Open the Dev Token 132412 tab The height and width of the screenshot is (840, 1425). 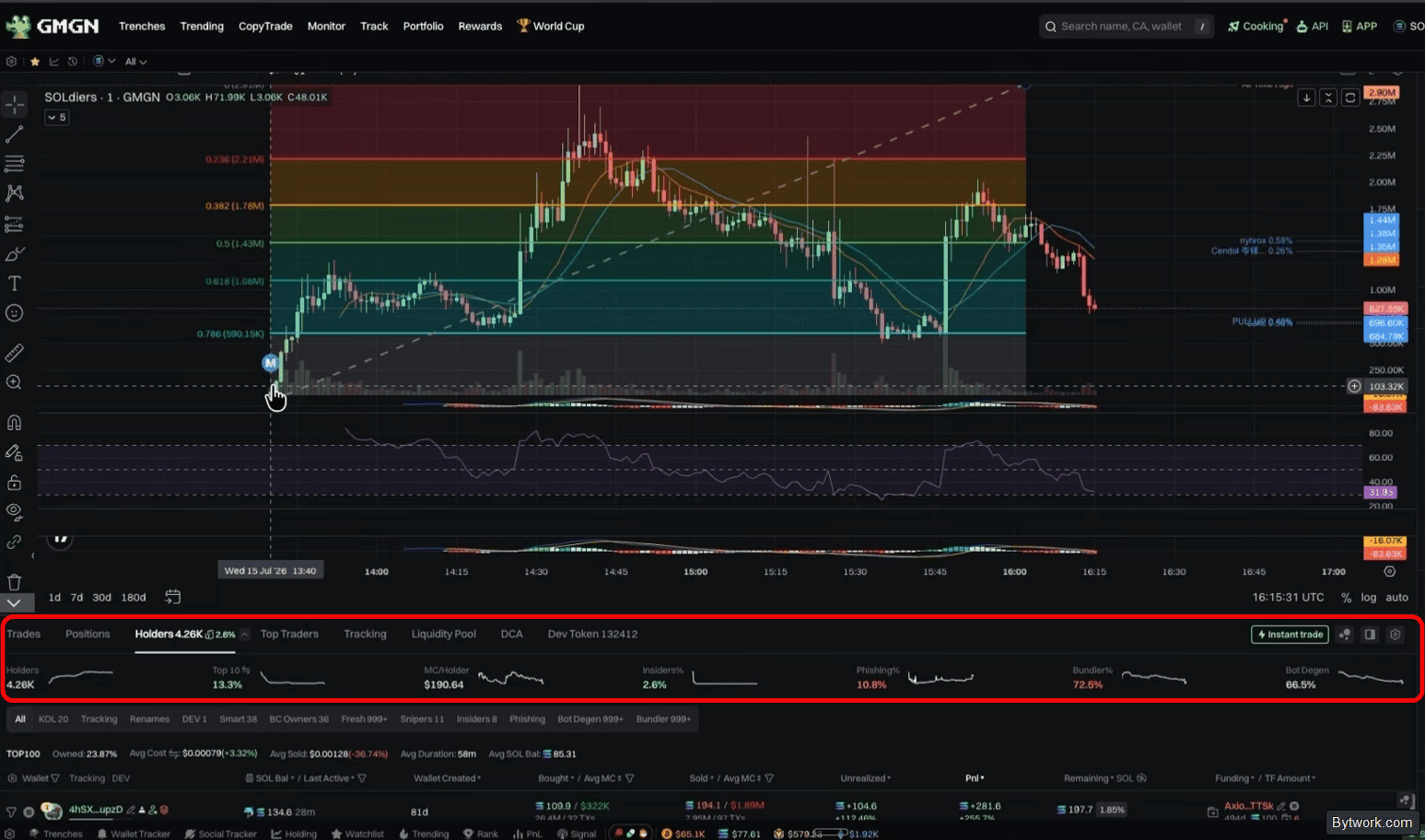[x=592, y=634]
